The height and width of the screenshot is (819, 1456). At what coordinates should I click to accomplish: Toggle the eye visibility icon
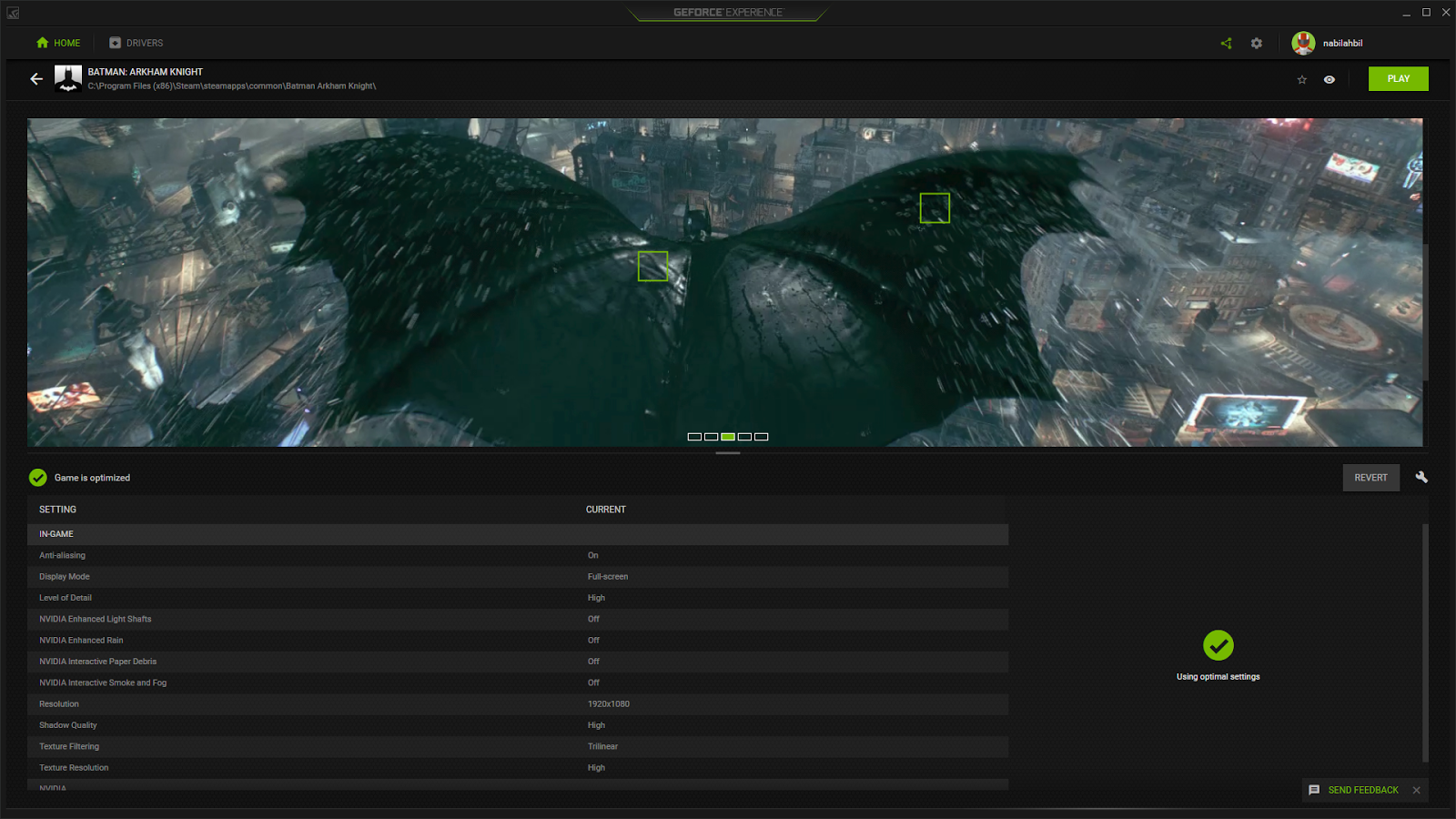[1330, 80]
